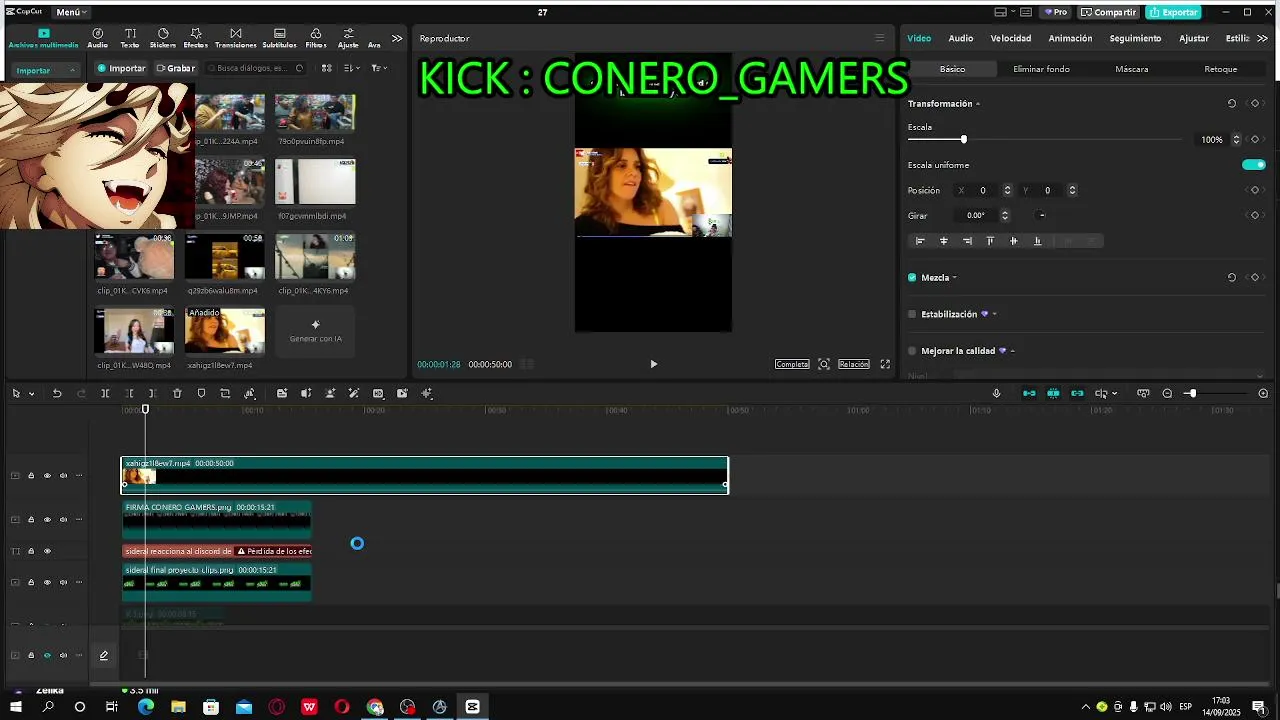Align the clip to the left edge
1280x720 pixels.
(920, 241)
